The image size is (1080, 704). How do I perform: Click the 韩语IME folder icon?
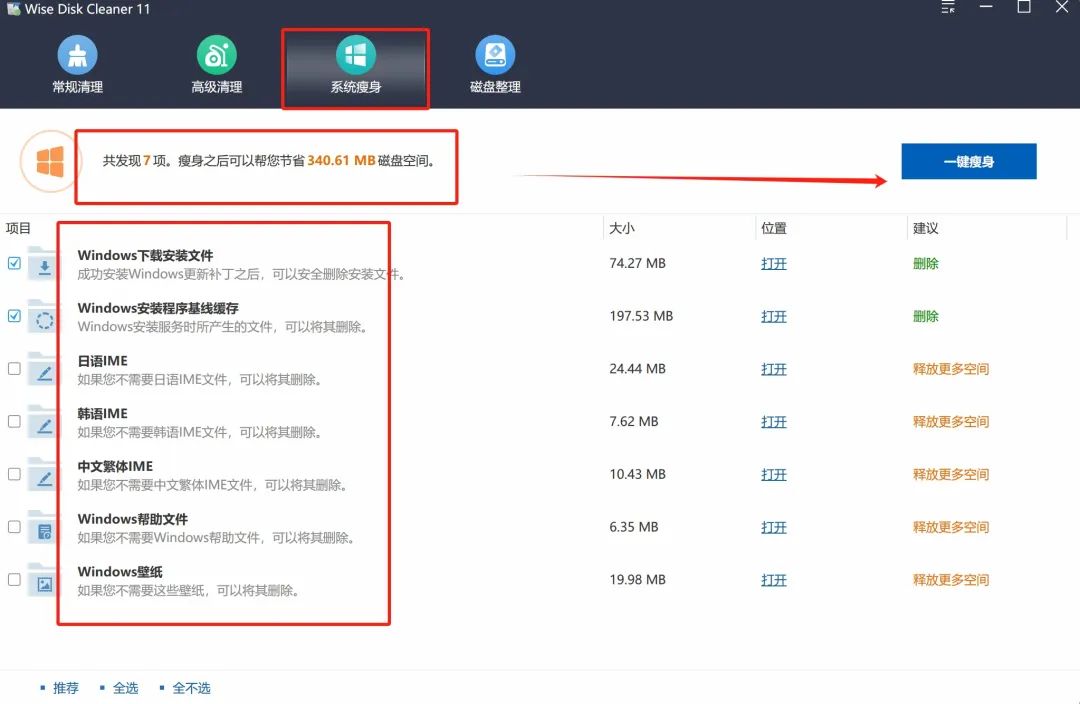tap(43, 422)
